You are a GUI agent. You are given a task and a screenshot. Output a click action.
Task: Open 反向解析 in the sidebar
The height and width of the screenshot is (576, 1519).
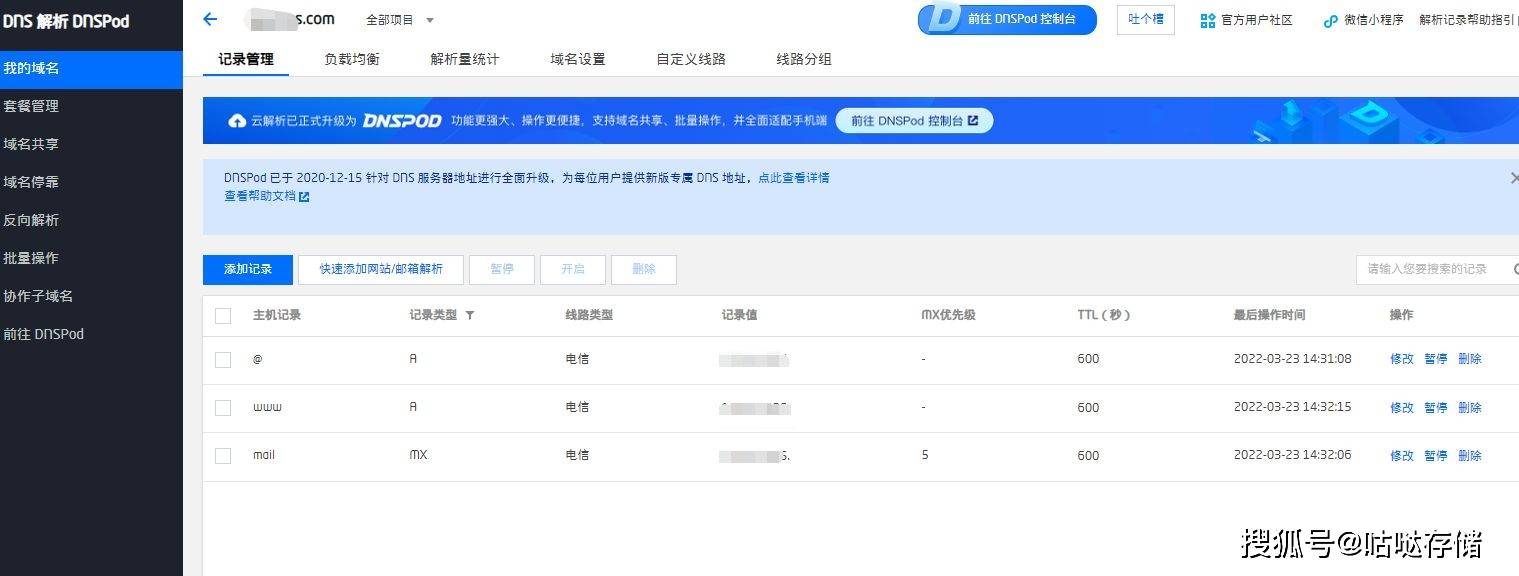(x=91, y=220)
